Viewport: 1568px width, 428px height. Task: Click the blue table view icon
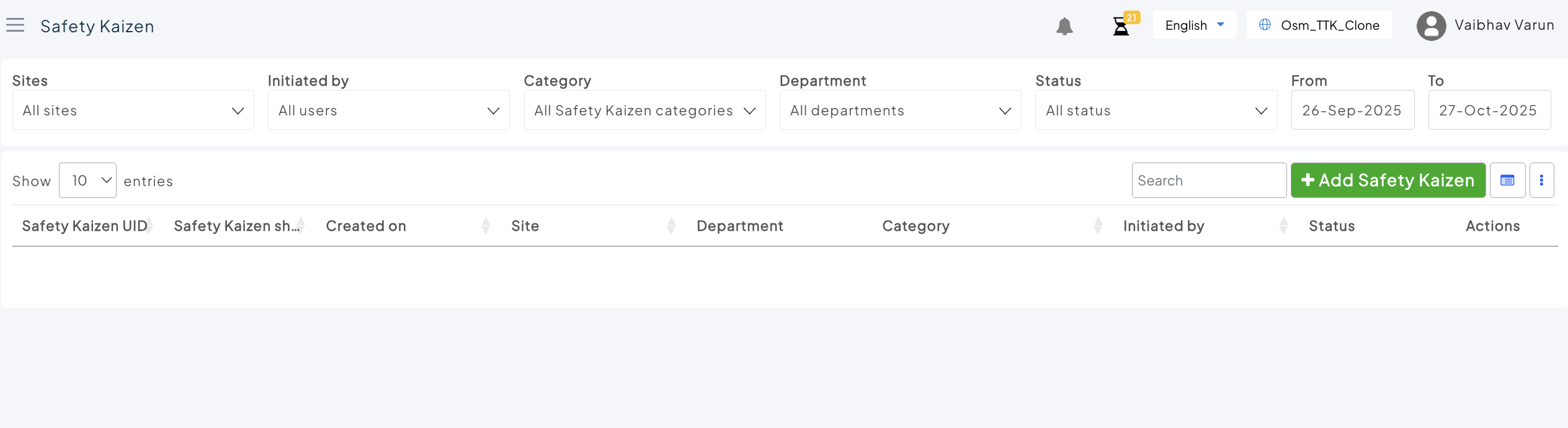[1507, 181]
